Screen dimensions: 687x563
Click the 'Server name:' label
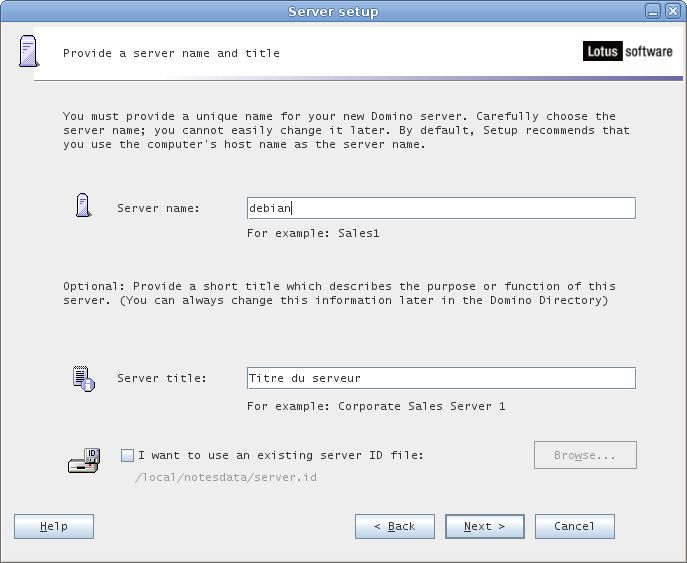coord(158,208)
